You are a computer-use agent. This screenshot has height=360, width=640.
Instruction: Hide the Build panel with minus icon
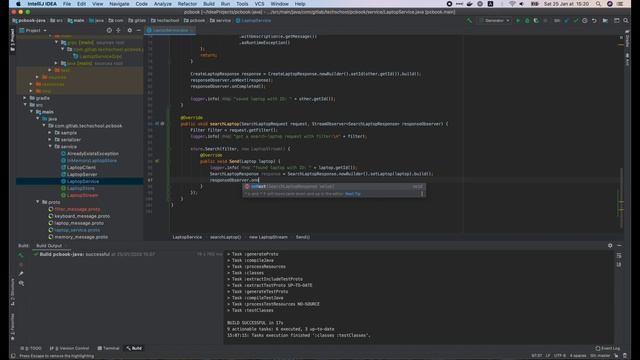tap(619, 245)
